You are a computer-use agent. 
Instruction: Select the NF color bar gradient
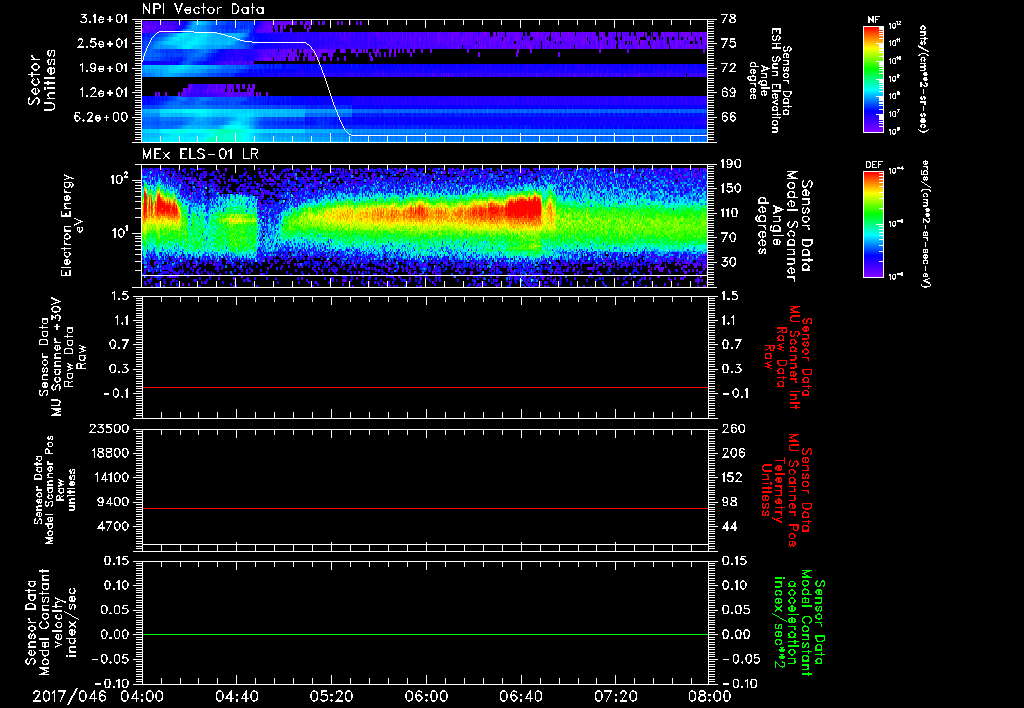coord(874,78)
